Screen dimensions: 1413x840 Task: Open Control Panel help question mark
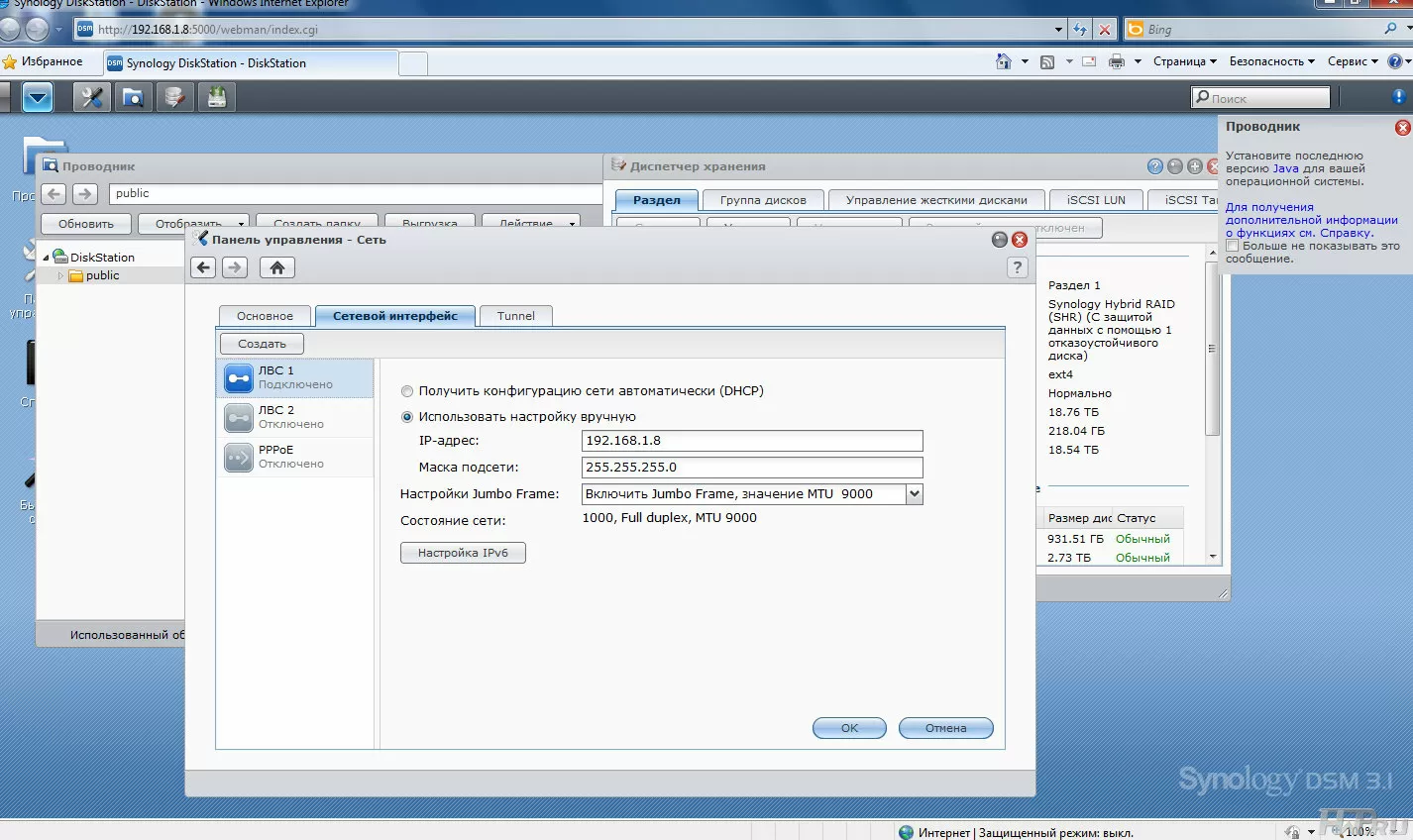click(1017, 267)
